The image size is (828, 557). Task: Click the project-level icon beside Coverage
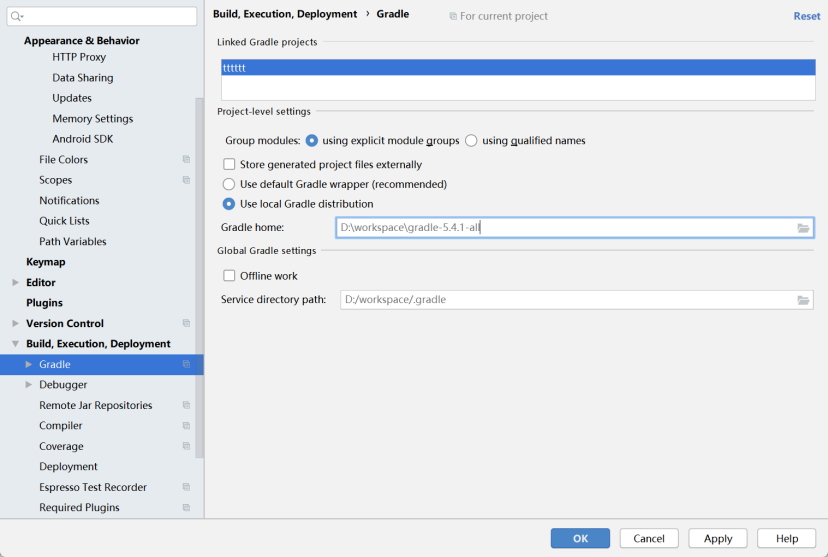[186, 447]
